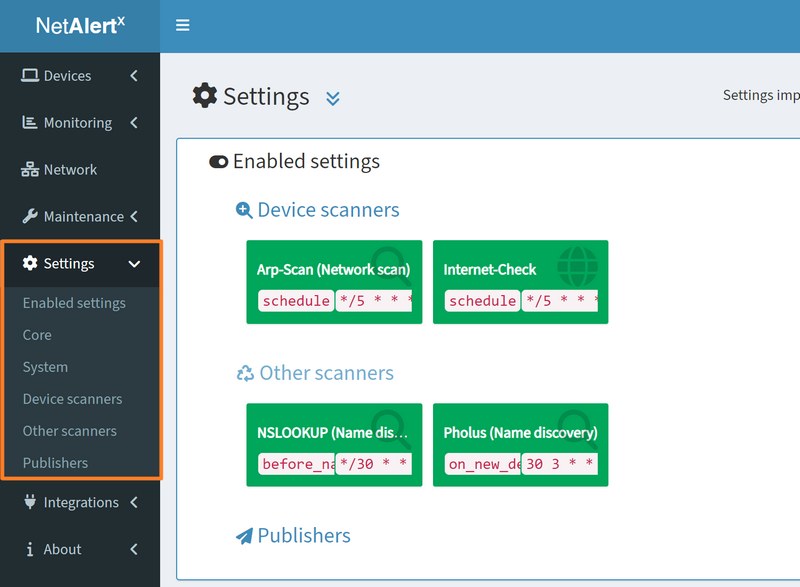Click the Devices laptop icon
Screen dimensions: 800x587
30,76
